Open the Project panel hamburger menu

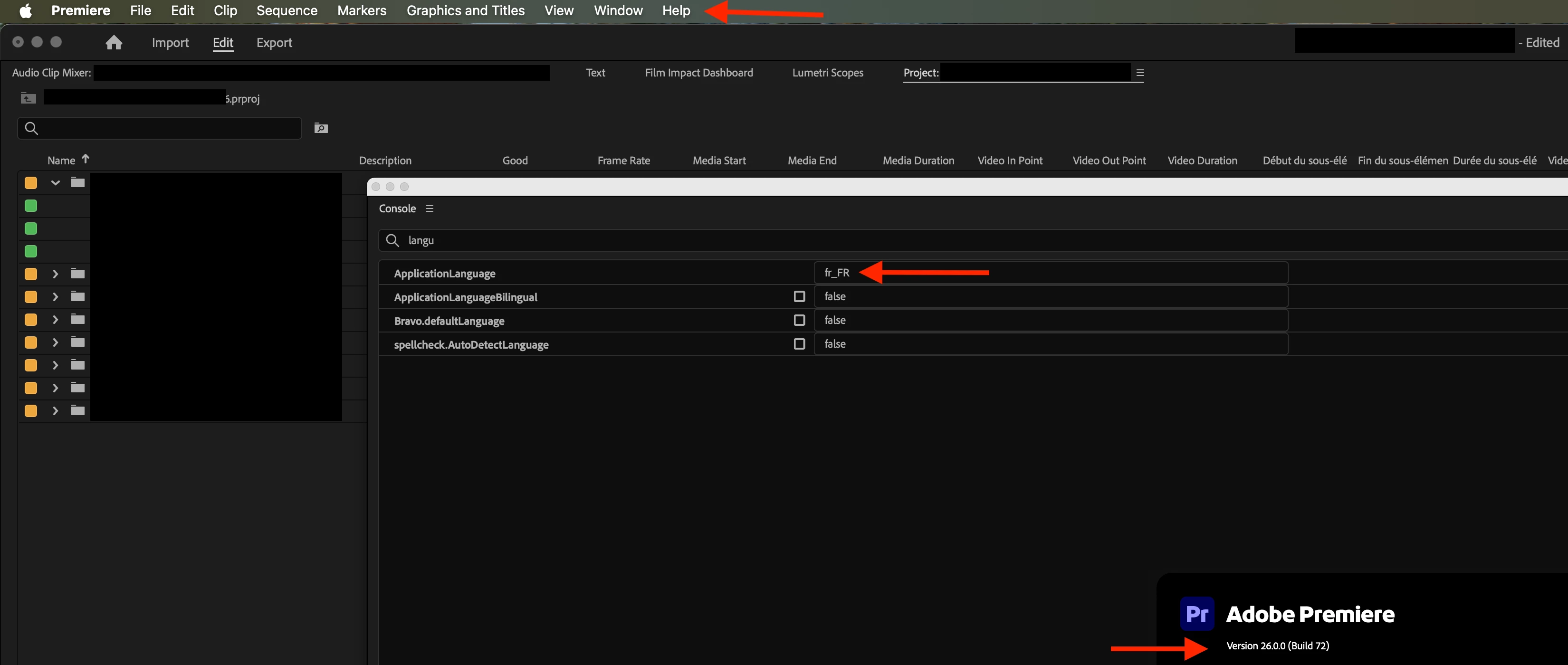[1140, 72]
